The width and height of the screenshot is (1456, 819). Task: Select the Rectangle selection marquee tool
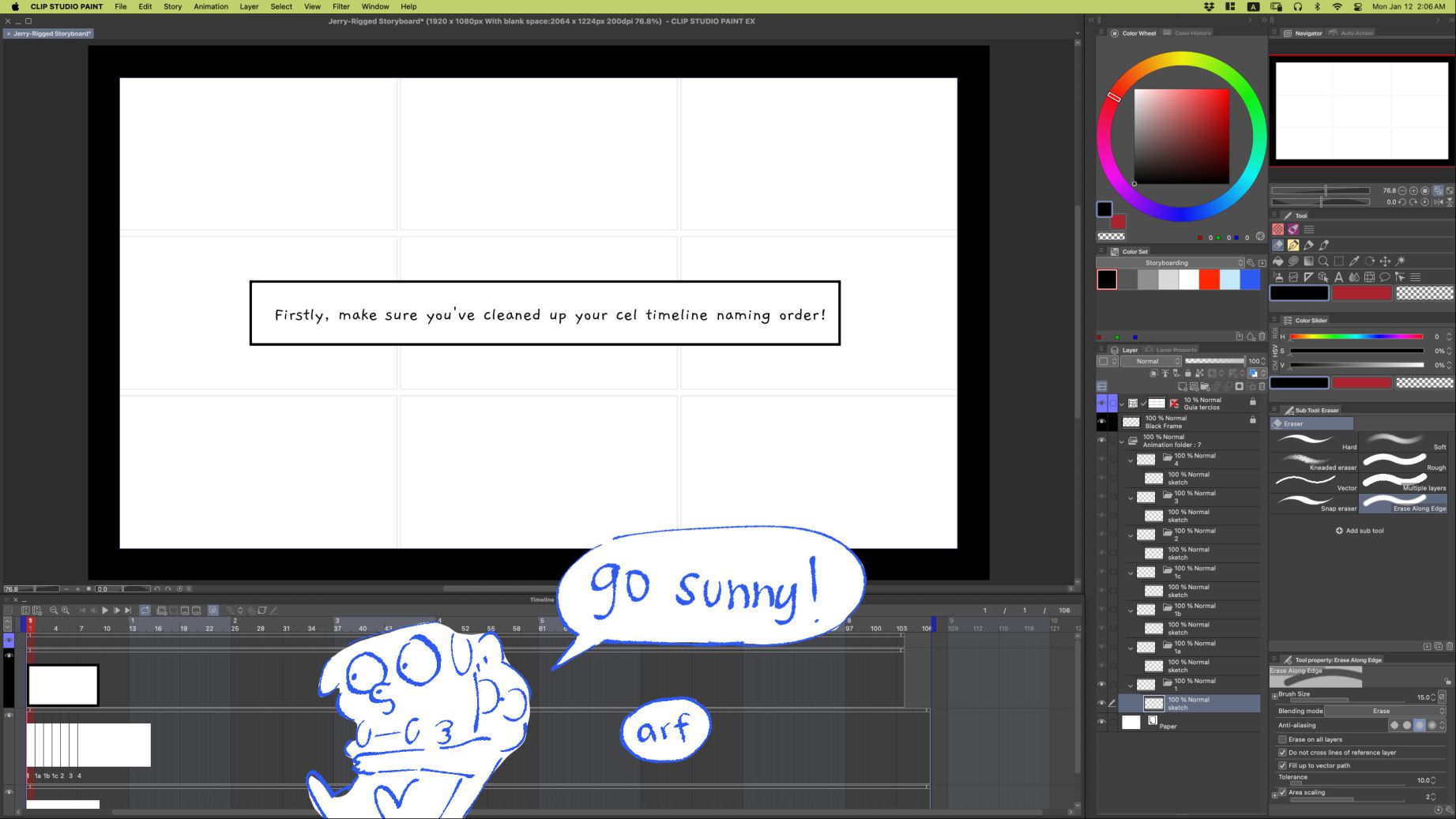pos(1339,261)
